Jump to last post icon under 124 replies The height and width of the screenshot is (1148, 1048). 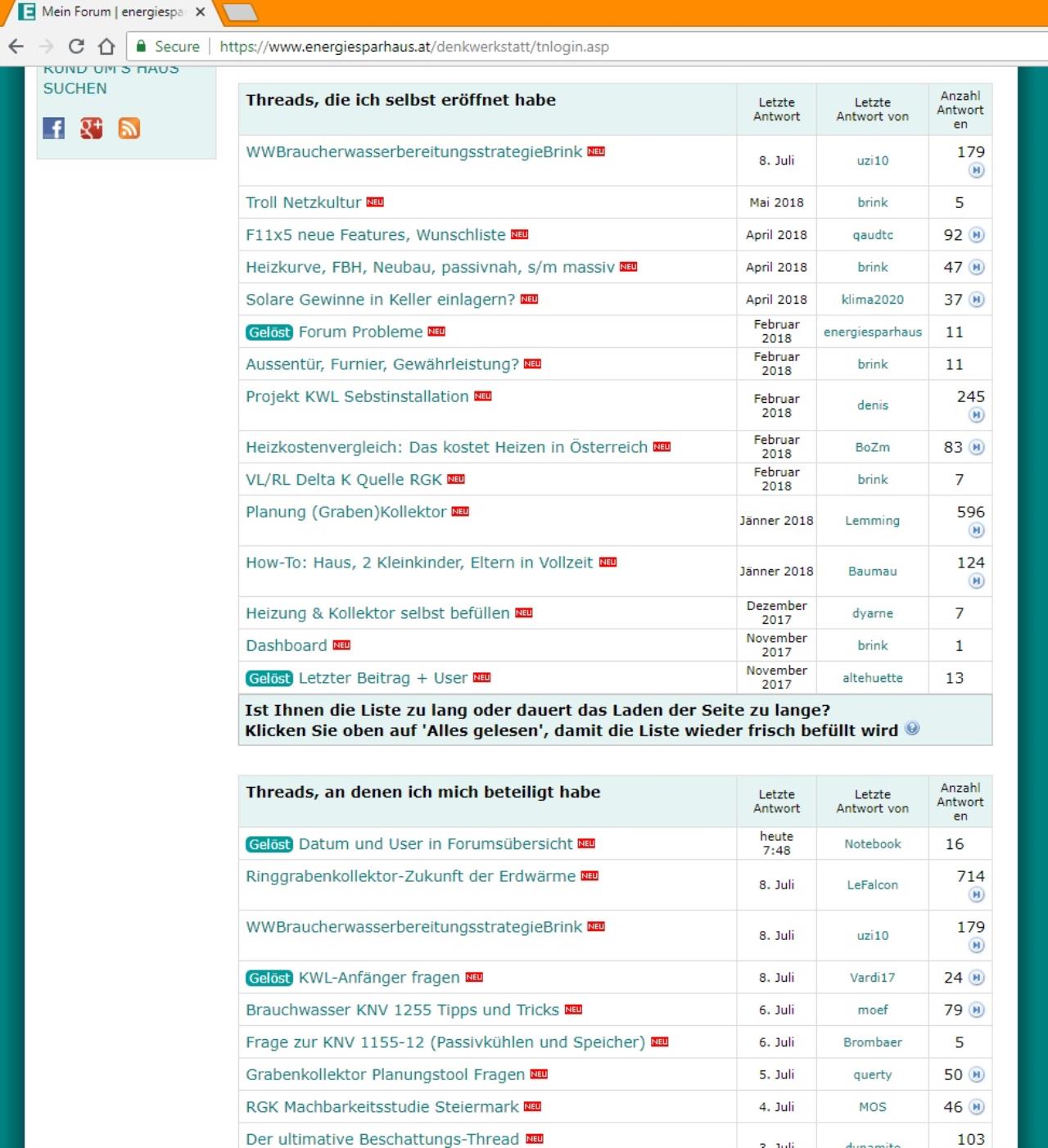tap(977, 581)
